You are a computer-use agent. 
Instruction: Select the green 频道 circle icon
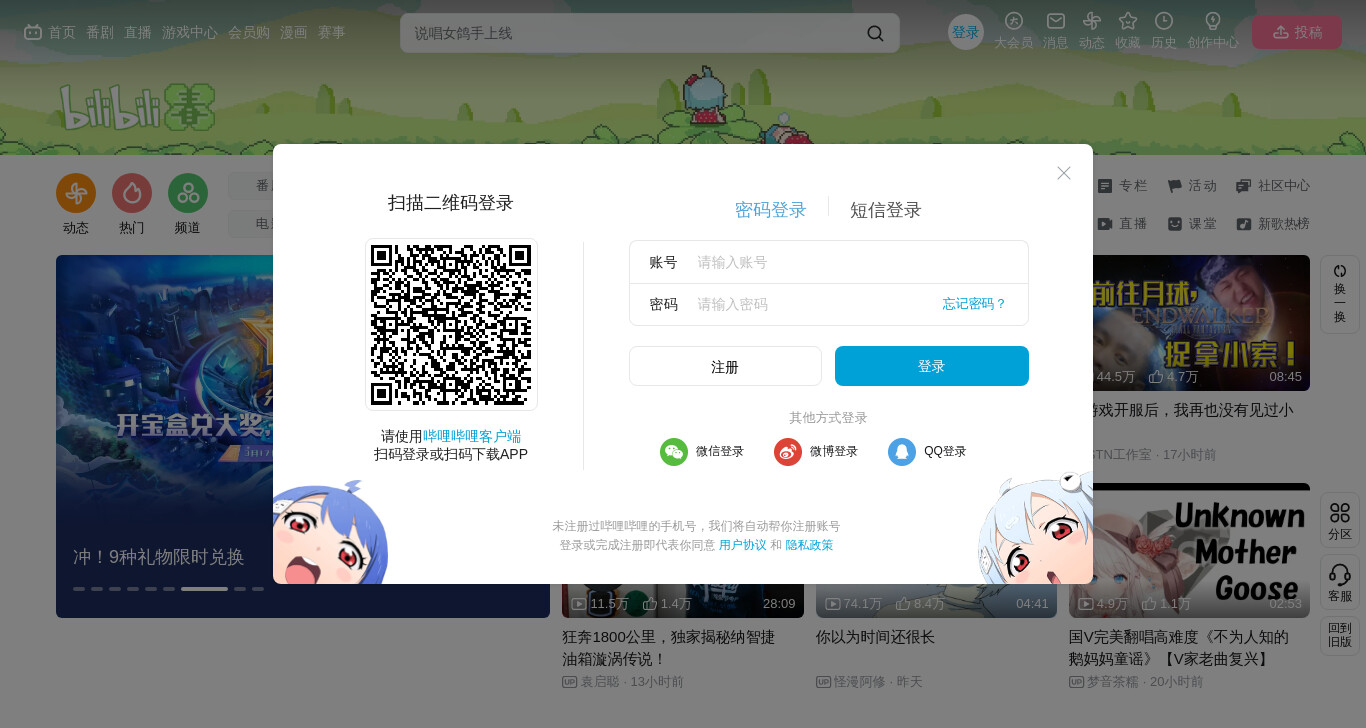point(188,193)
